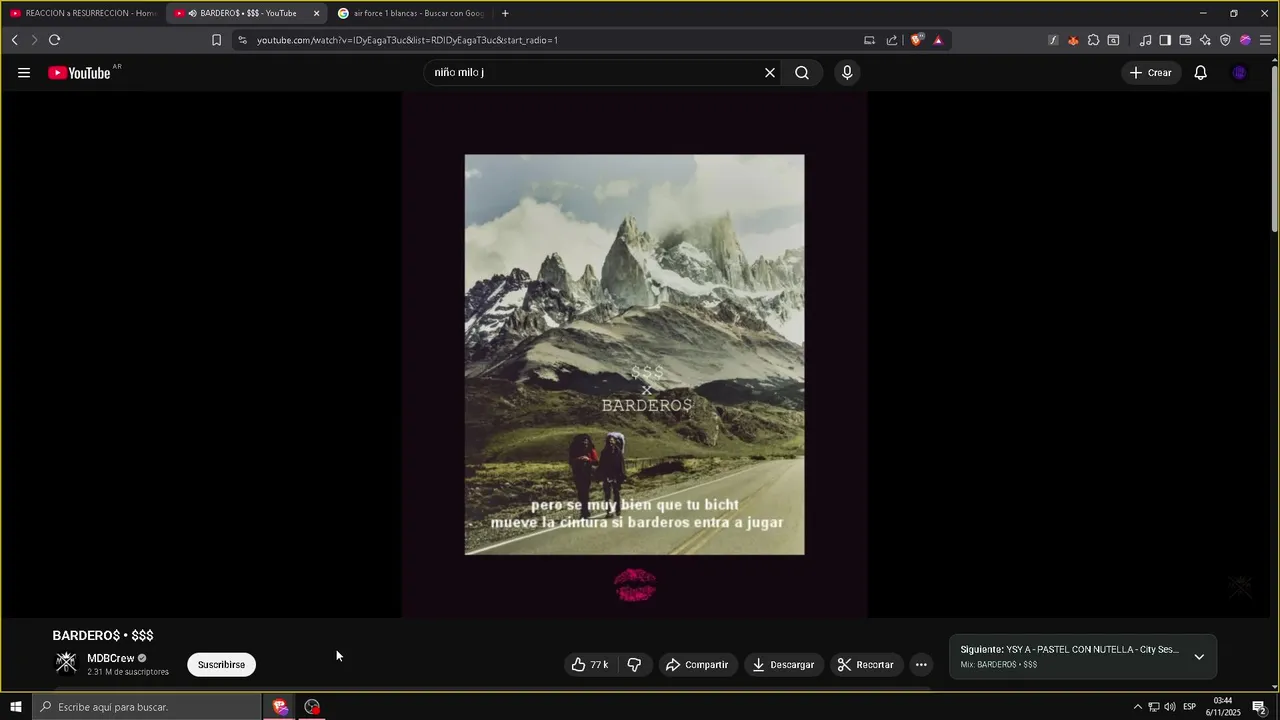This screenshot has width=1280, height=720.
Task: Open Brave Rewards triangle icon
Action: point(938,40)
